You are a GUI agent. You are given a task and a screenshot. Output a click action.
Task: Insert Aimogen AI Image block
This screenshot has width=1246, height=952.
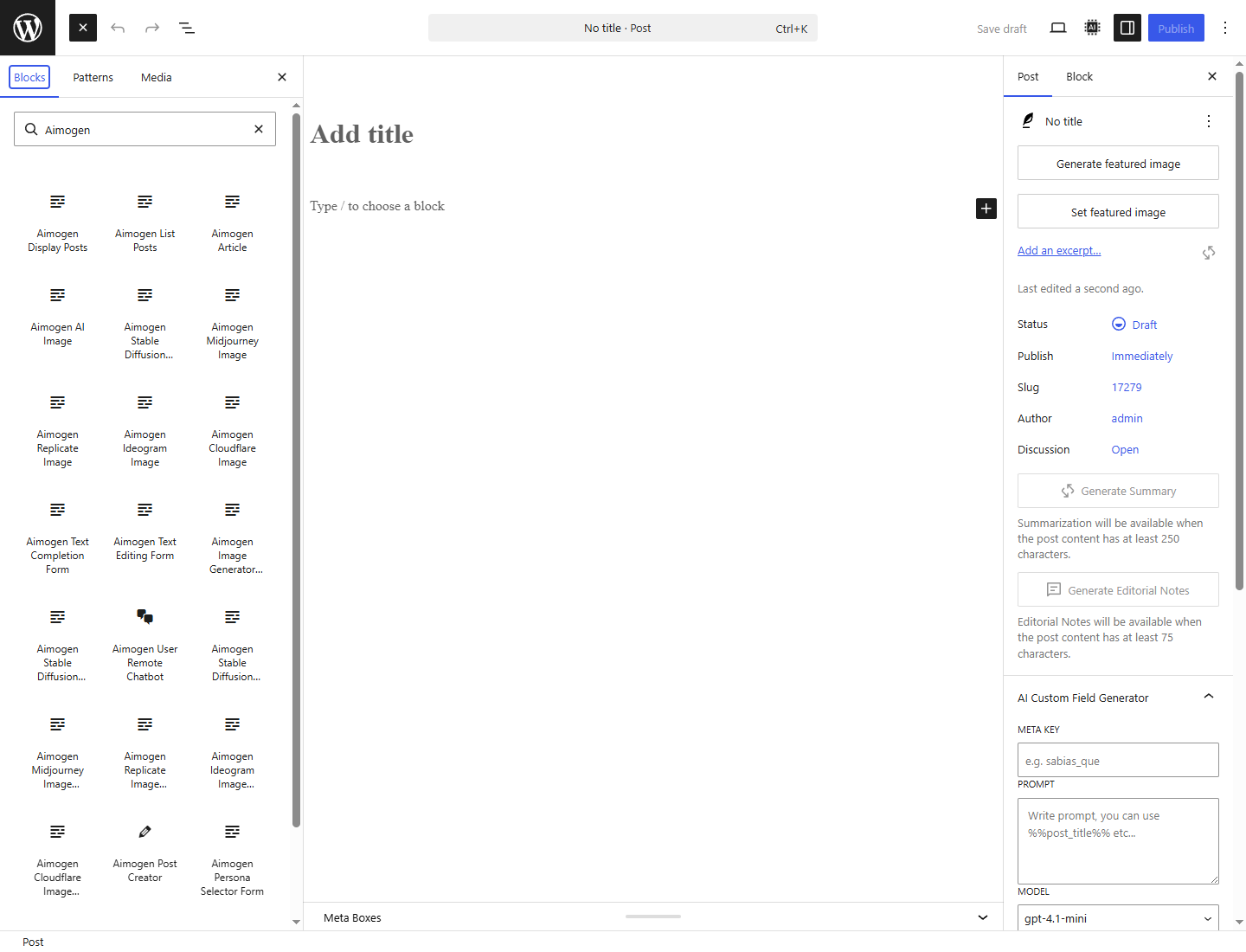57,317
